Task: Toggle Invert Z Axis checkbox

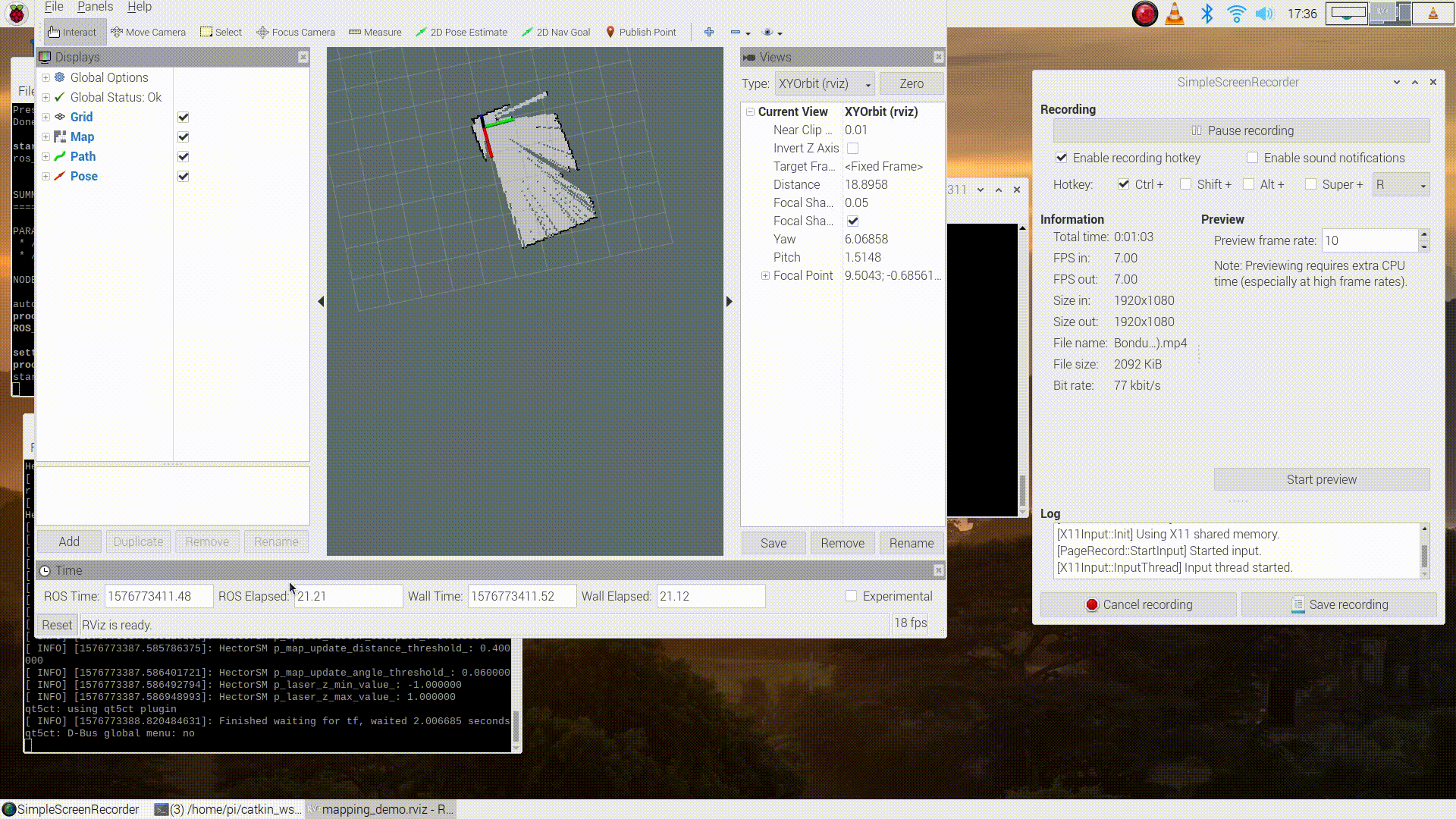Action: click(852, 148)
